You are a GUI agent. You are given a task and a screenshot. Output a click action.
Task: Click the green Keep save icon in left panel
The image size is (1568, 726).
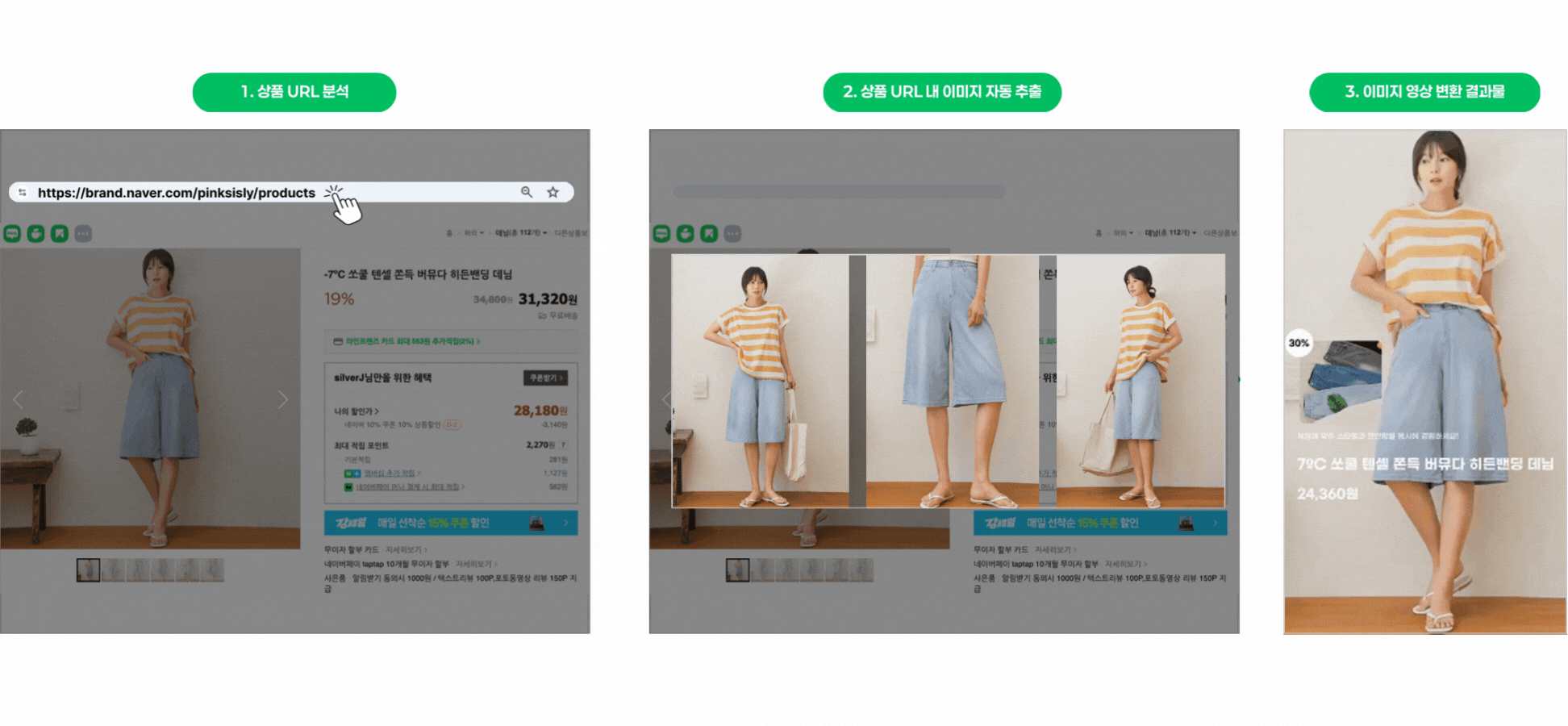tap(60, 234)
